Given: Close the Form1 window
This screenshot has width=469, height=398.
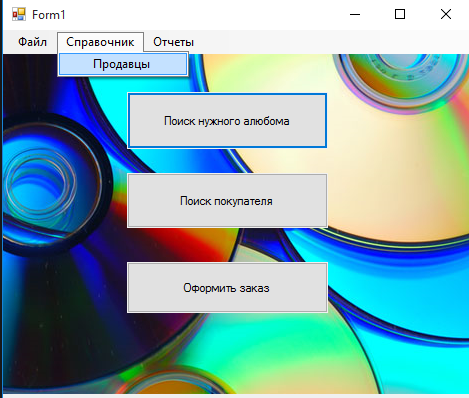Looking at the screenshot, I should click(x=446, y=14).
